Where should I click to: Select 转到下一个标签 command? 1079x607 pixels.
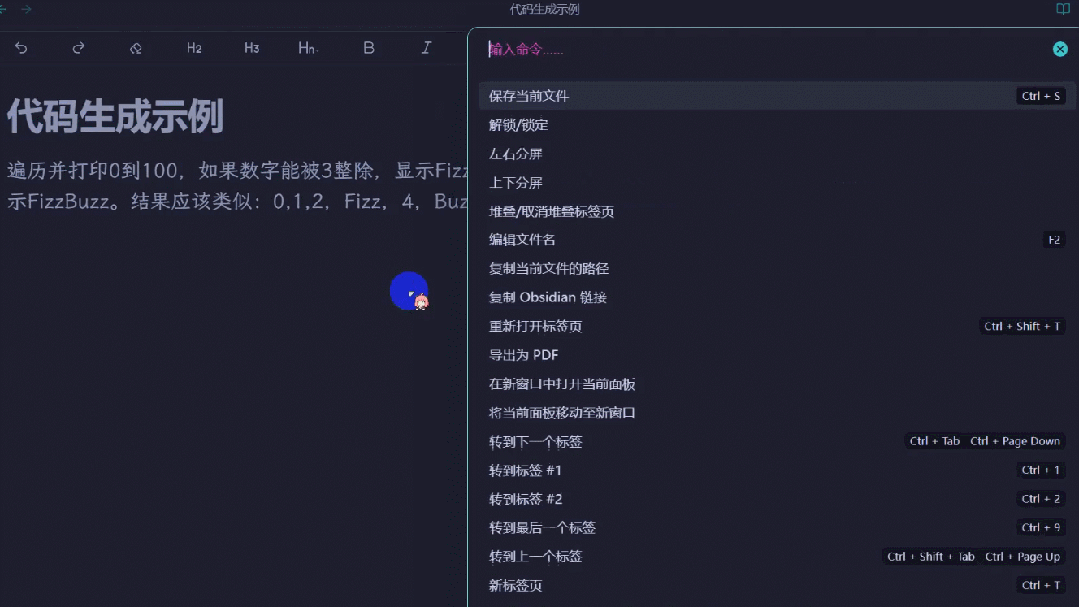pos(777,441)
